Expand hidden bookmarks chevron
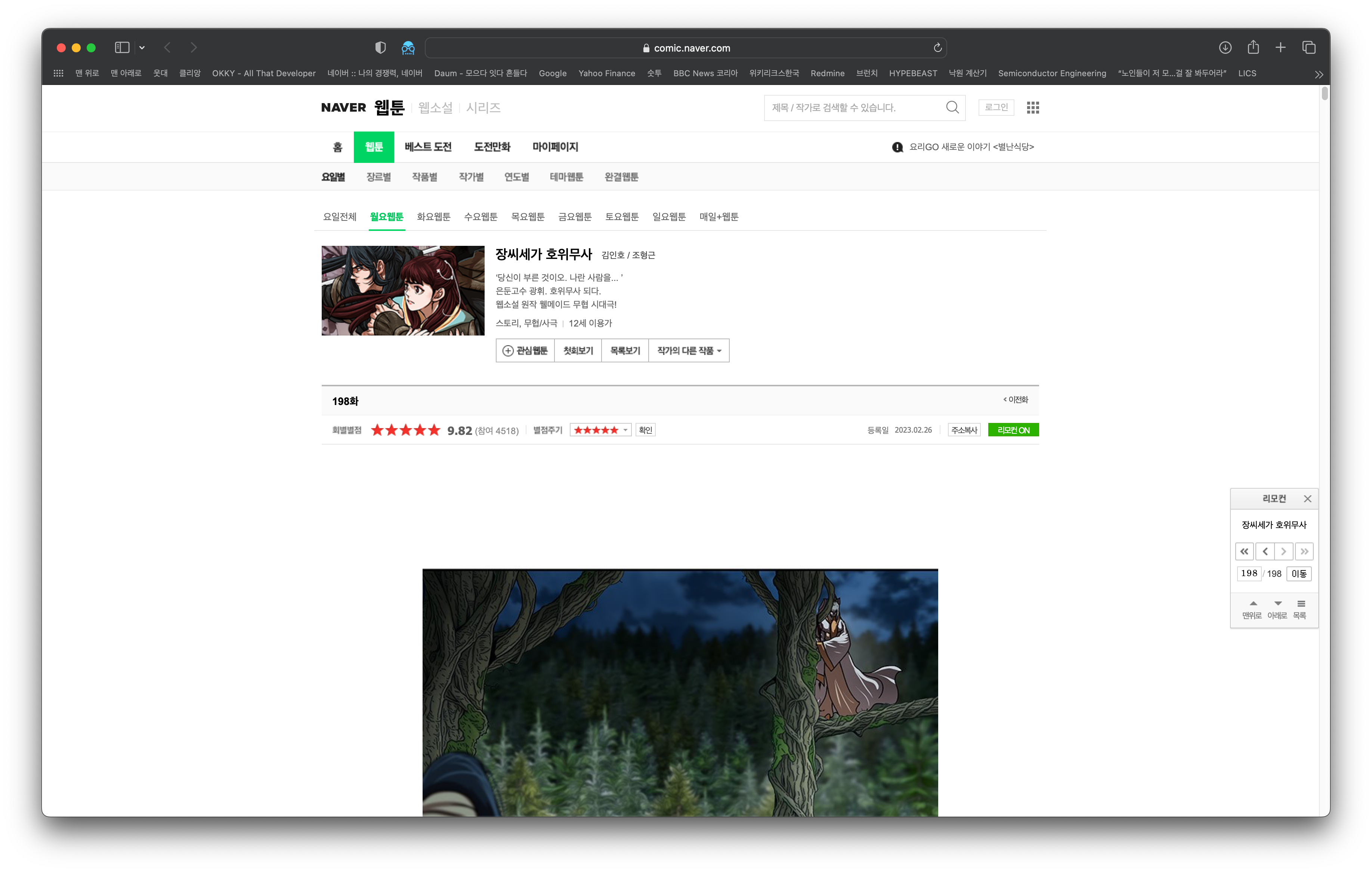The width and height of the screenshot is (1372, 872). click(x=1319, y=75)
